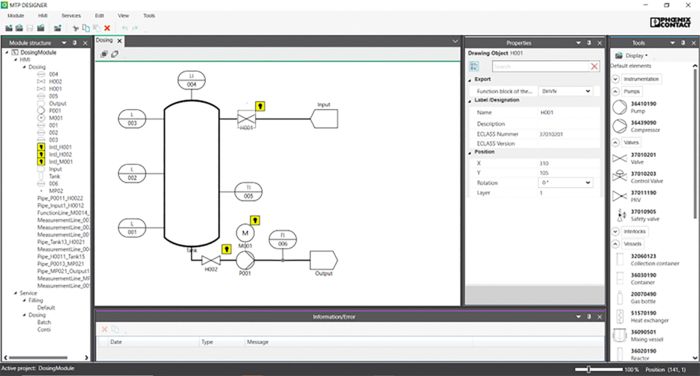Choose the Safety valve symbol 37010905
Image resolution: width=700 pixels, height=376 pixels.
pyautogui.click(x=621, y=215)
